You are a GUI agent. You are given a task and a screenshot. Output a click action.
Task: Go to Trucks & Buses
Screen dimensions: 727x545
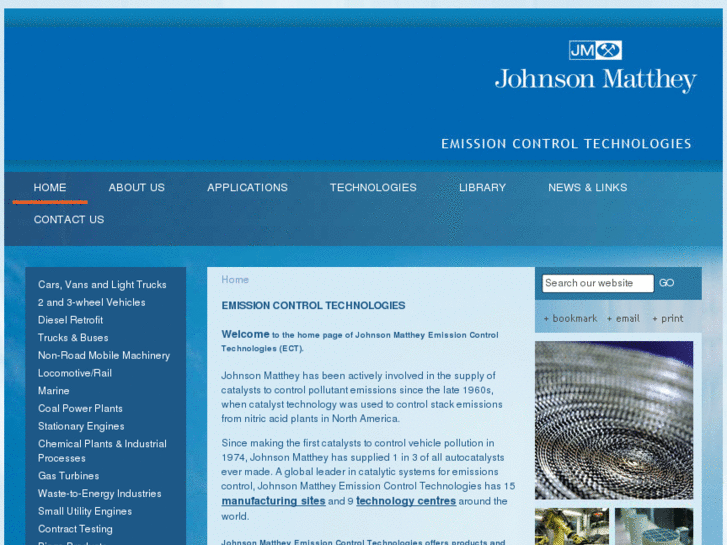(73, 337)
